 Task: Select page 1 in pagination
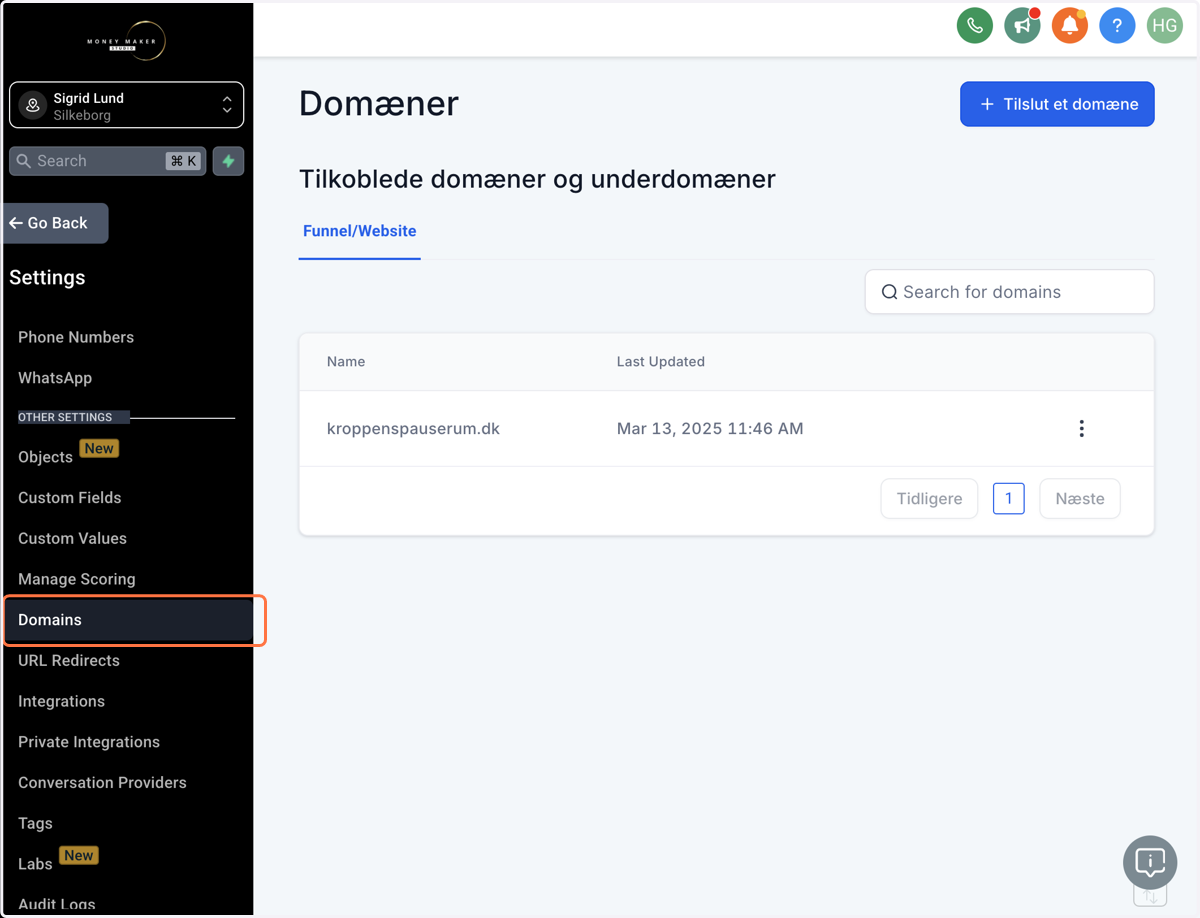pos(1008,498)
